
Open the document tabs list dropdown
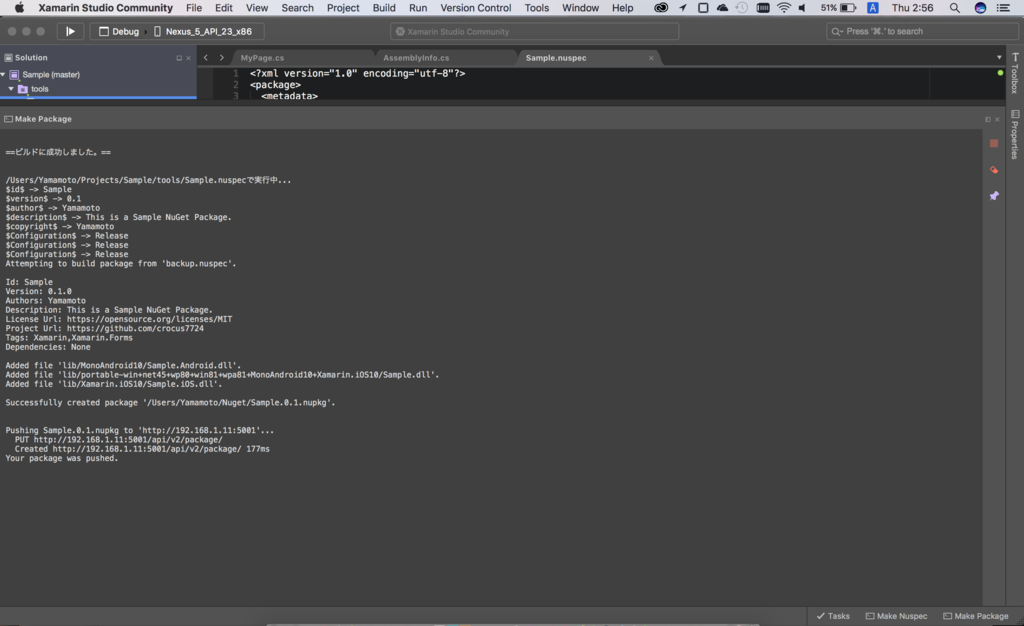(x=999, y=57)
